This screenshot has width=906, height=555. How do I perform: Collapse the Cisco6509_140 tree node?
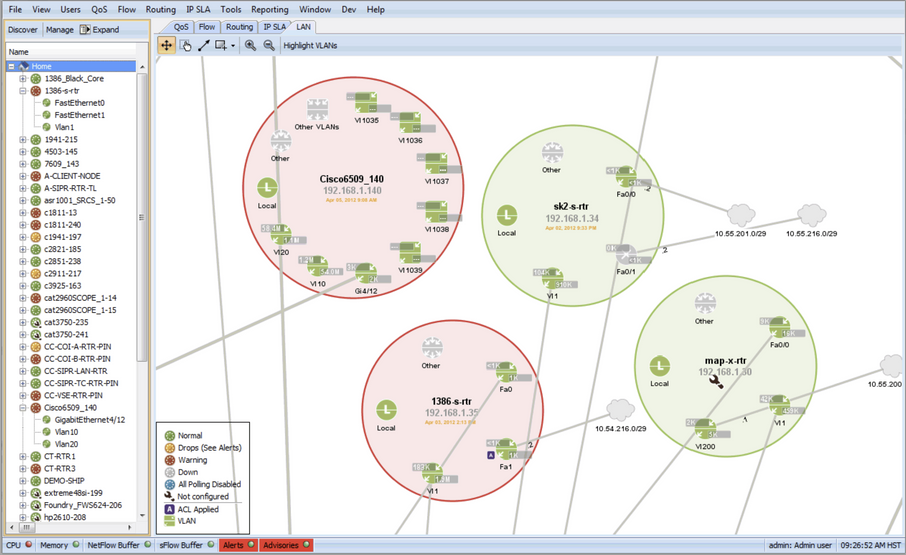tap(23, 408)
